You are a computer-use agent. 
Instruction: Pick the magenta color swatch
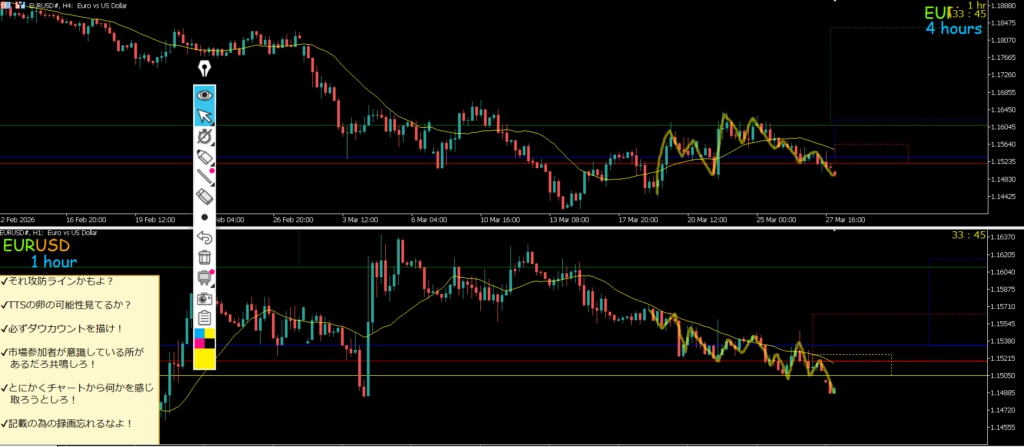click(x=200, y=343)
